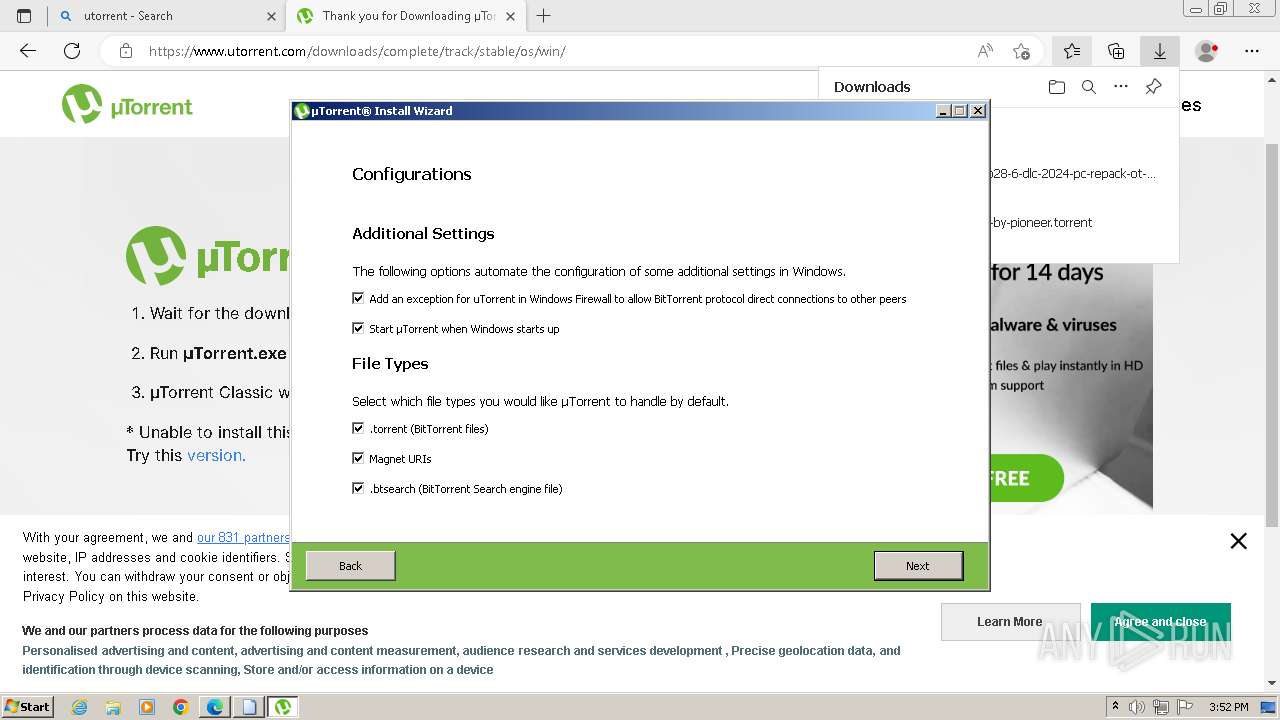Add this page to favorites
The image size is (1280, 720).
[x=1021, y=51]
